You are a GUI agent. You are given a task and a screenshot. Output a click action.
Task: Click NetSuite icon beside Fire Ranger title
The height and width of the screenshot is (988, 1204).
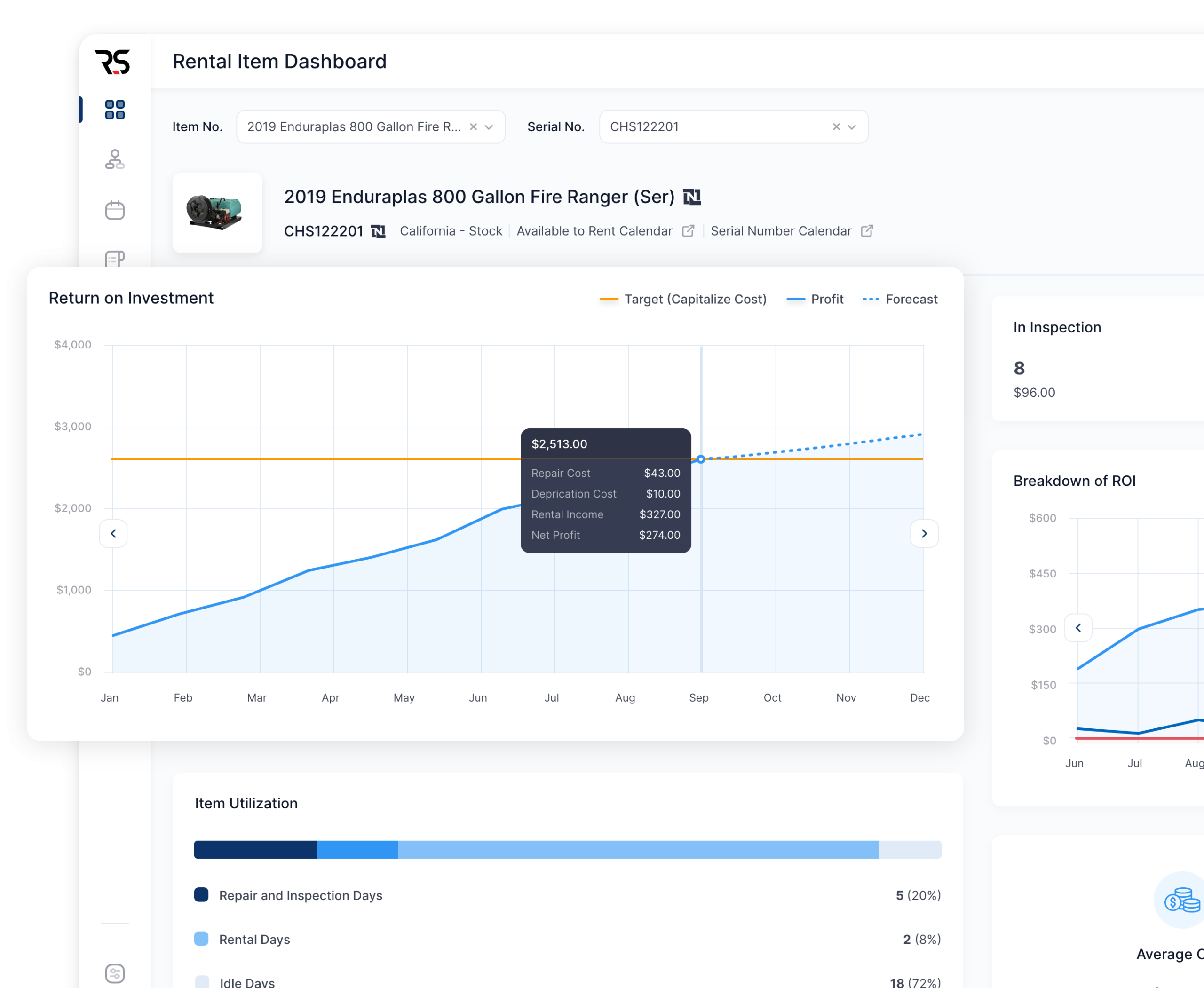tap(692, 197)
